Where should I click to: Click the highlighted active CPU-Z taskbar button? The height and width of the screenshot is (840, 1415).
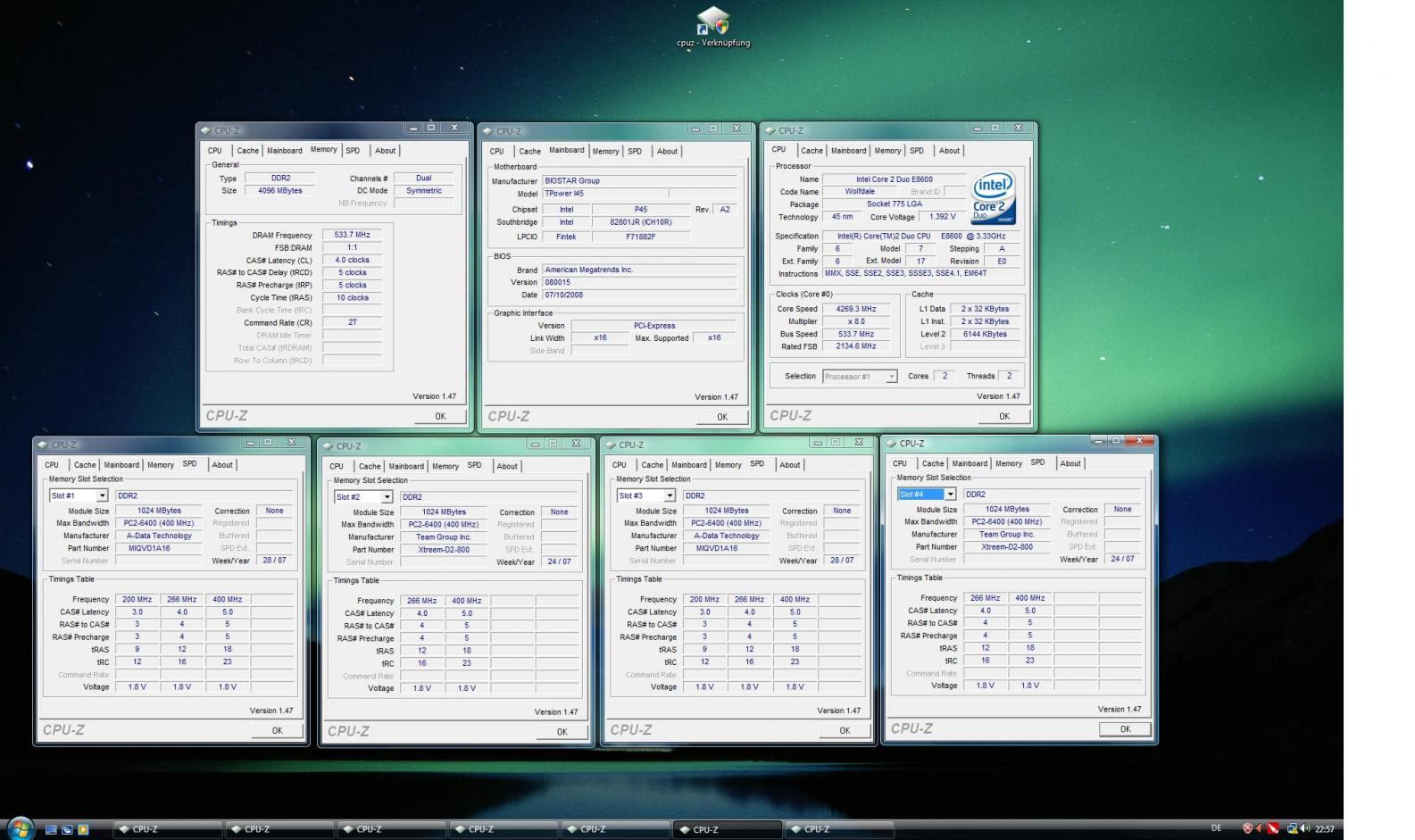(726, 829)
